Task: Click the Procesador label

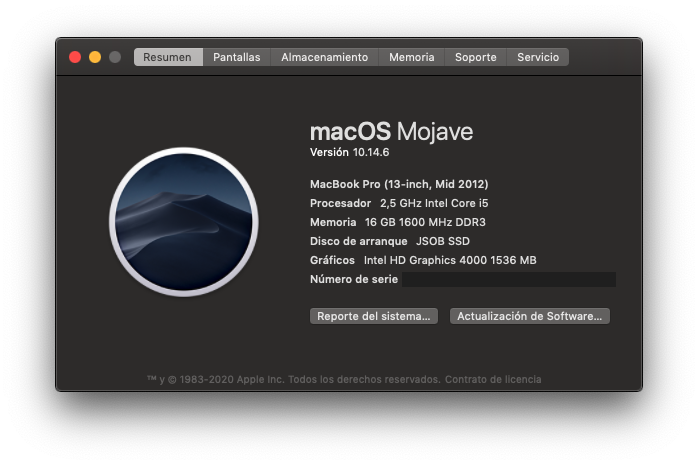Action: pyautogui.click(x=341, y=203)
